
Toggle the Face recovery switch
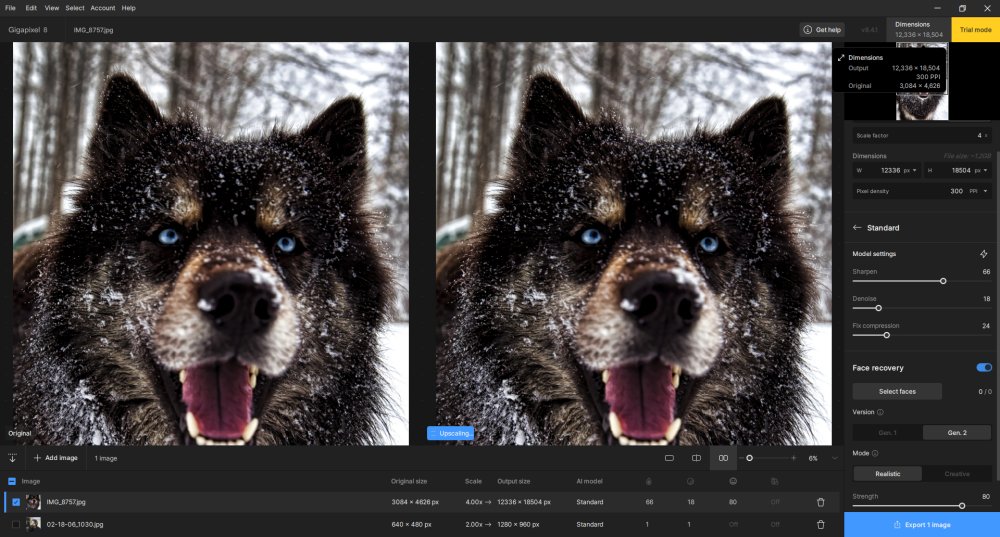click(983, 368)
